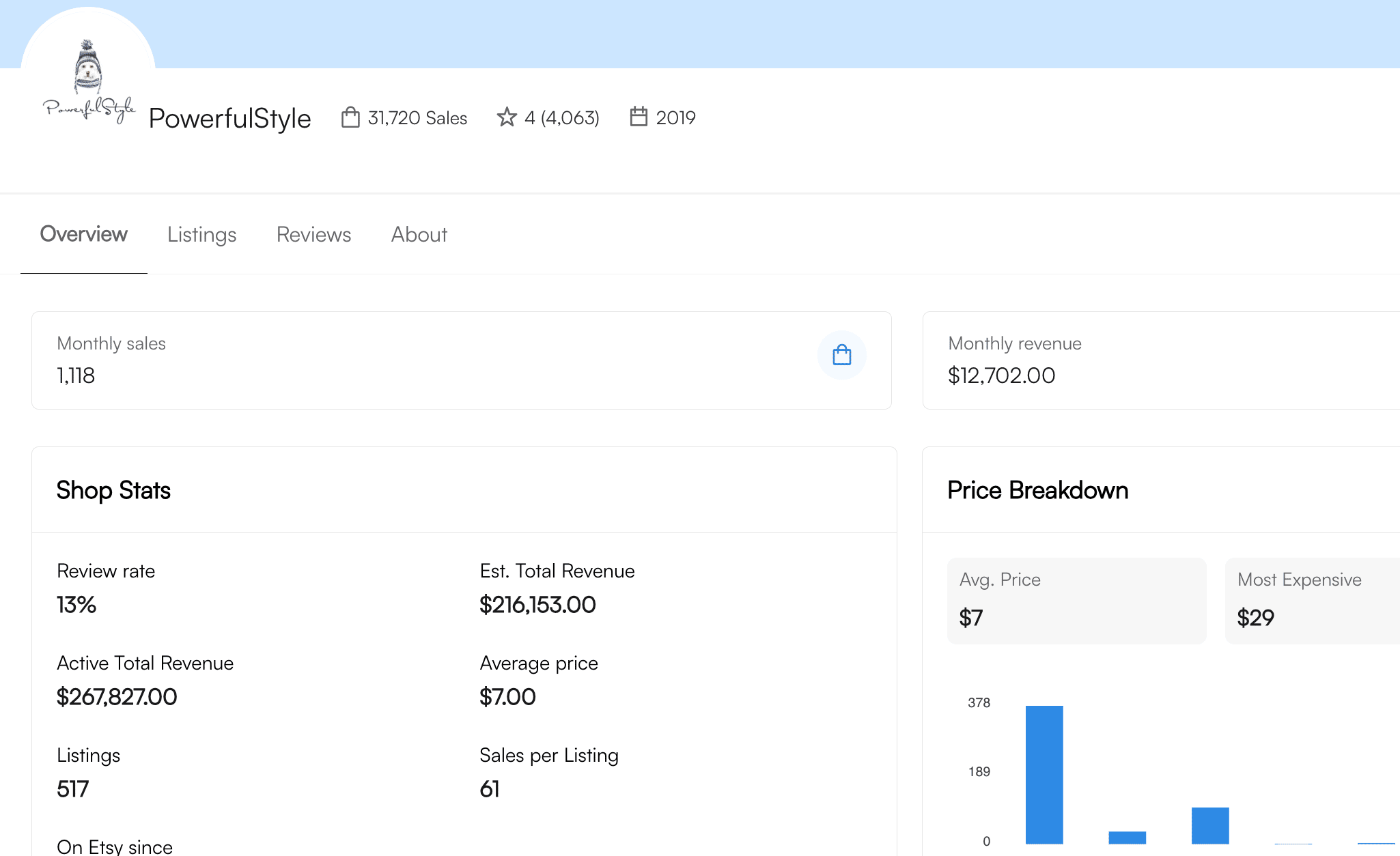Click the Monthly revenue value $12,702.00
The width and height of the screenshot is (1400, 856).
1001,375
